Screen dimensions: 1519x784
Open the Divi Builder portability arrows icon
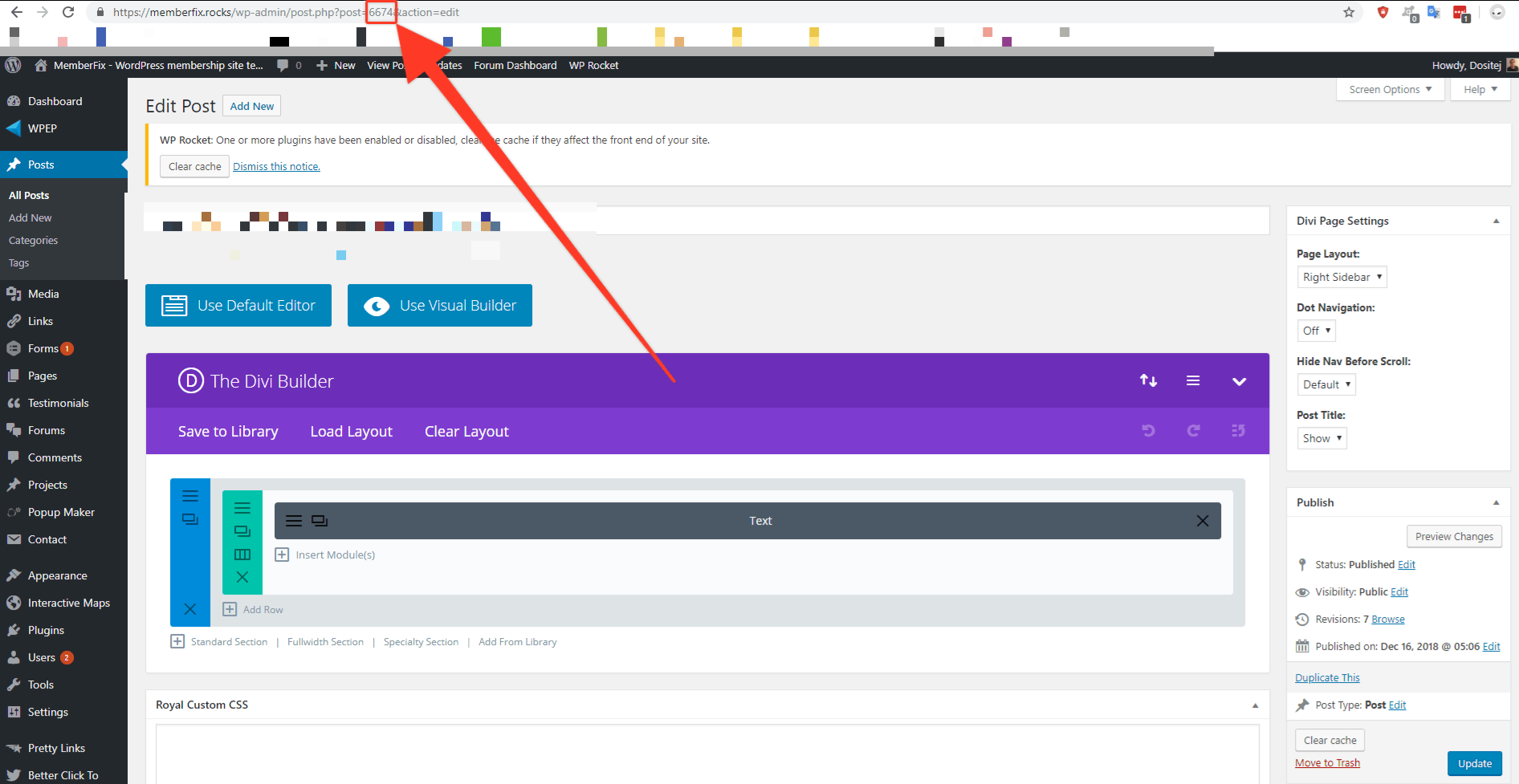tap(1148, 380)
